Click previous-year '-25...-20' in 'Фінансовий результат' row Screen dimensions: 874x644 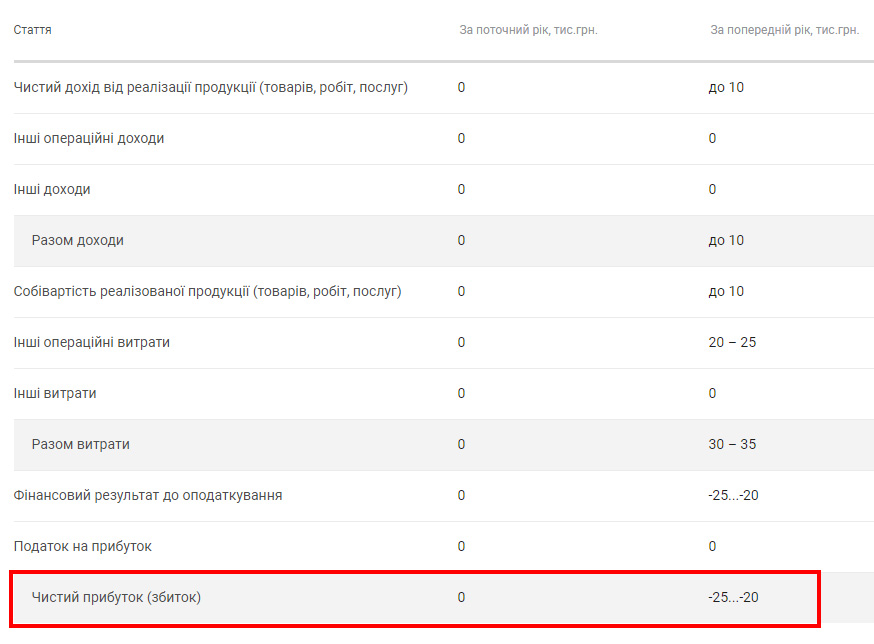click(733, 495)
